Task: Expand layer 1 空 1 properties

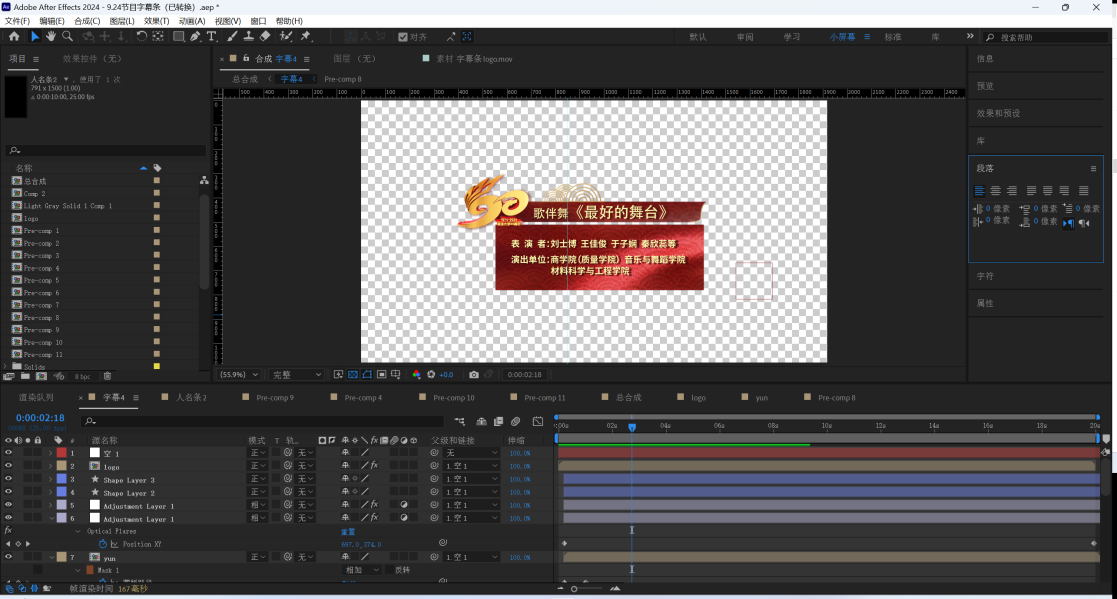Action: pyautogui.click(x=51, y=453)
